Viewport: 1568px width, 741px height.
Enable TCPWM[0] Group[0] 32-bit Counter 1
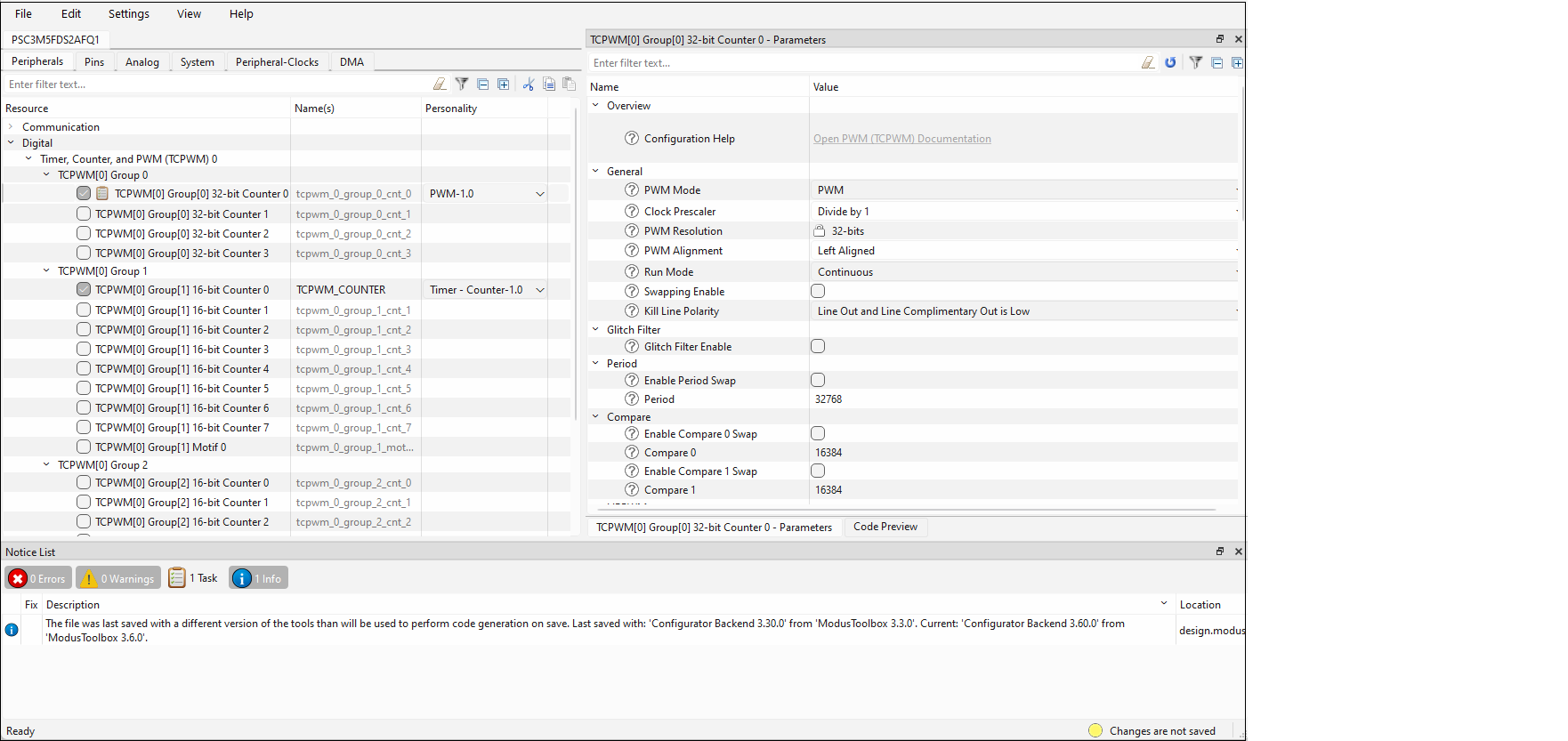84,214
